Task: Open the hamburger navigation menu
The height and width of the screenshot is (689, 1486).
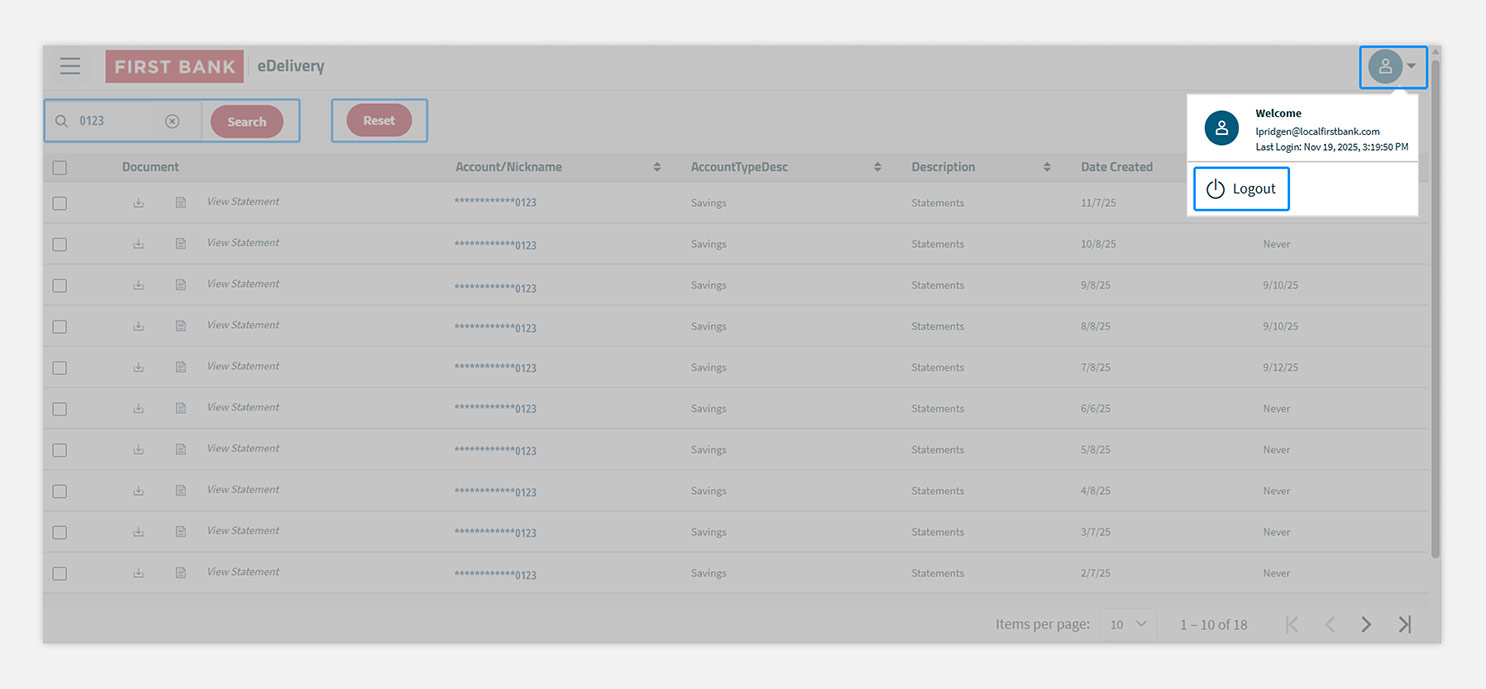Action: 70,67
